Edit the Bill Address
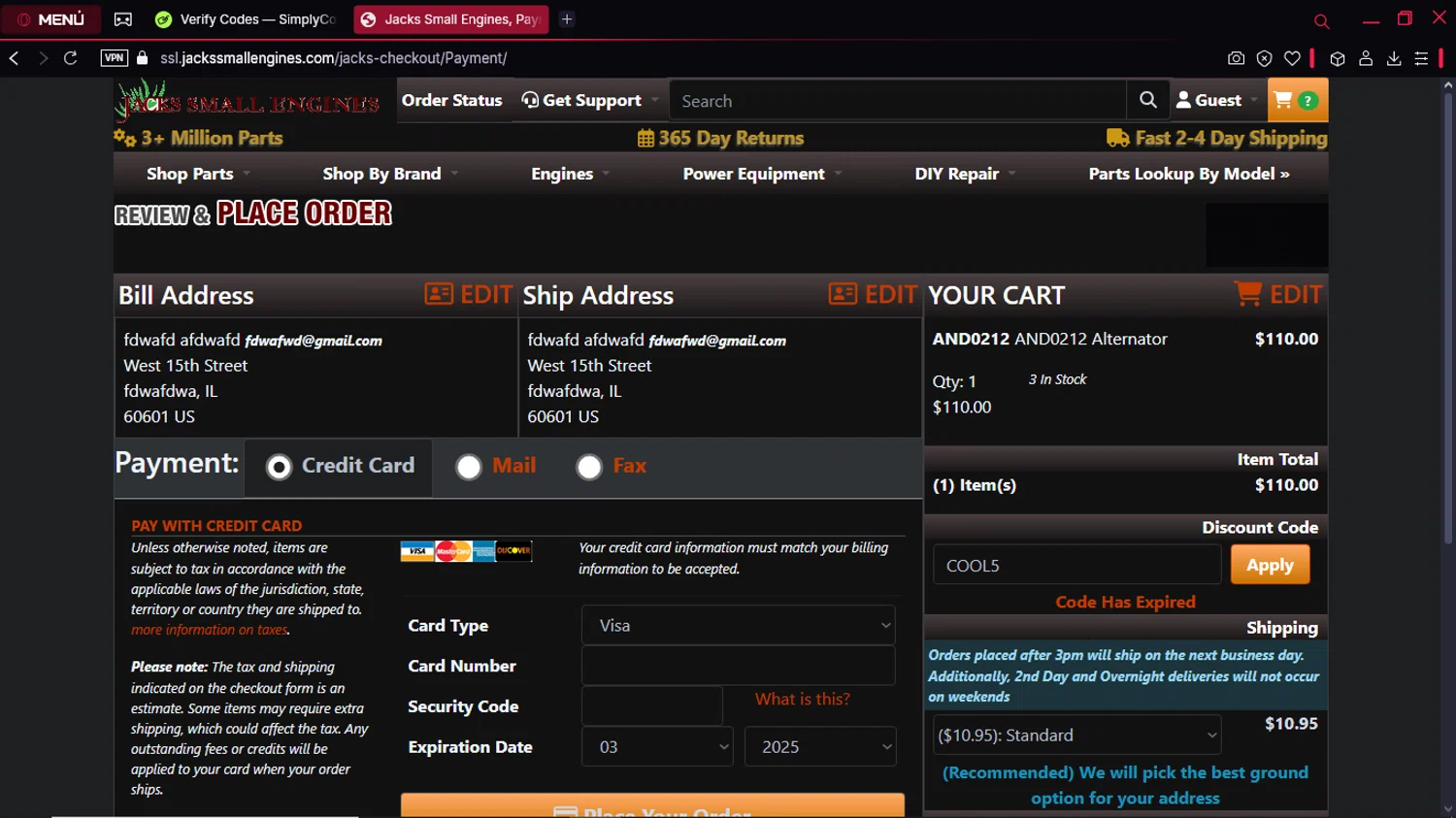 click(469, 294)
